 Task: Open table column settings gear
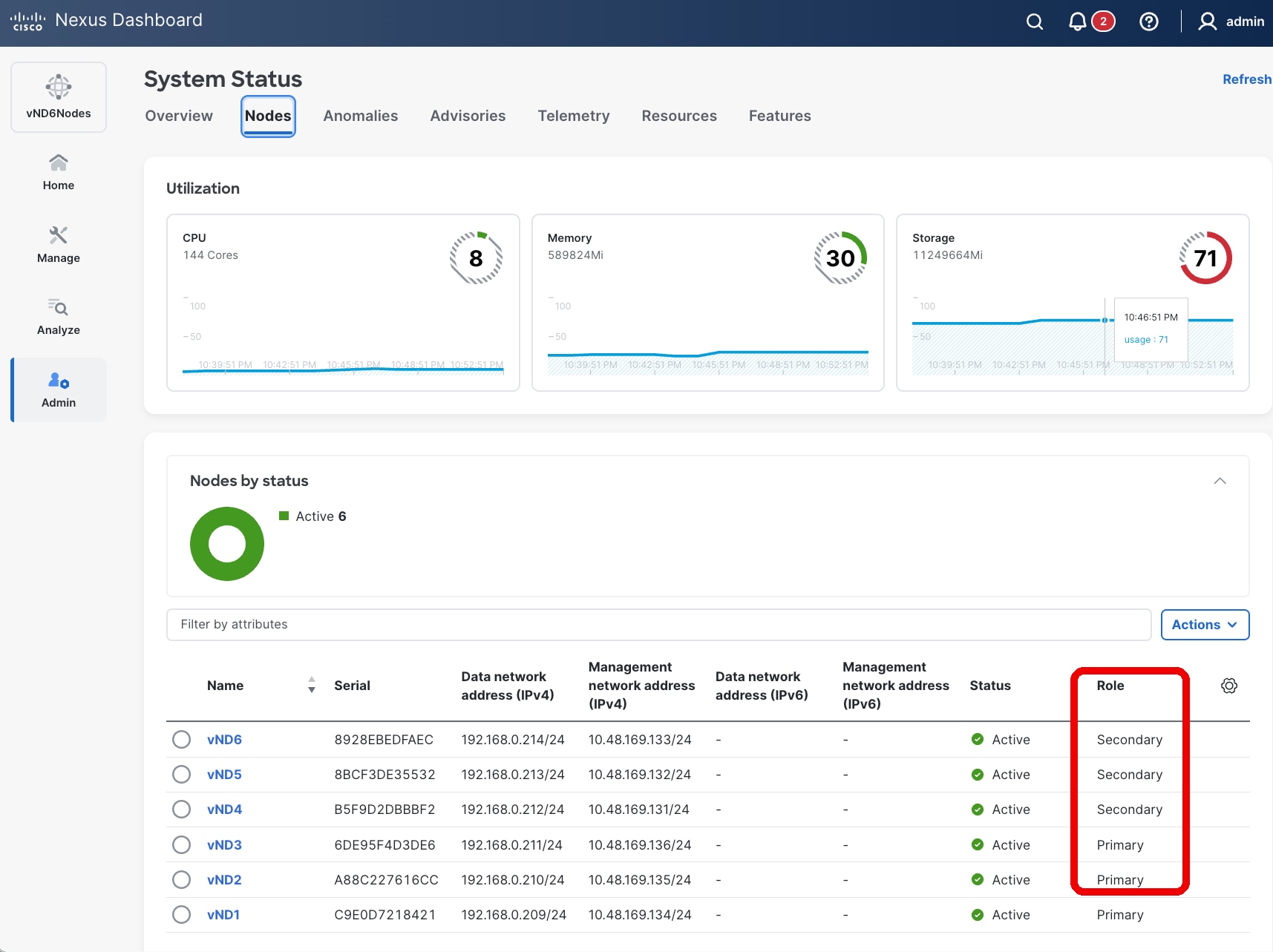coord(1229,686)
